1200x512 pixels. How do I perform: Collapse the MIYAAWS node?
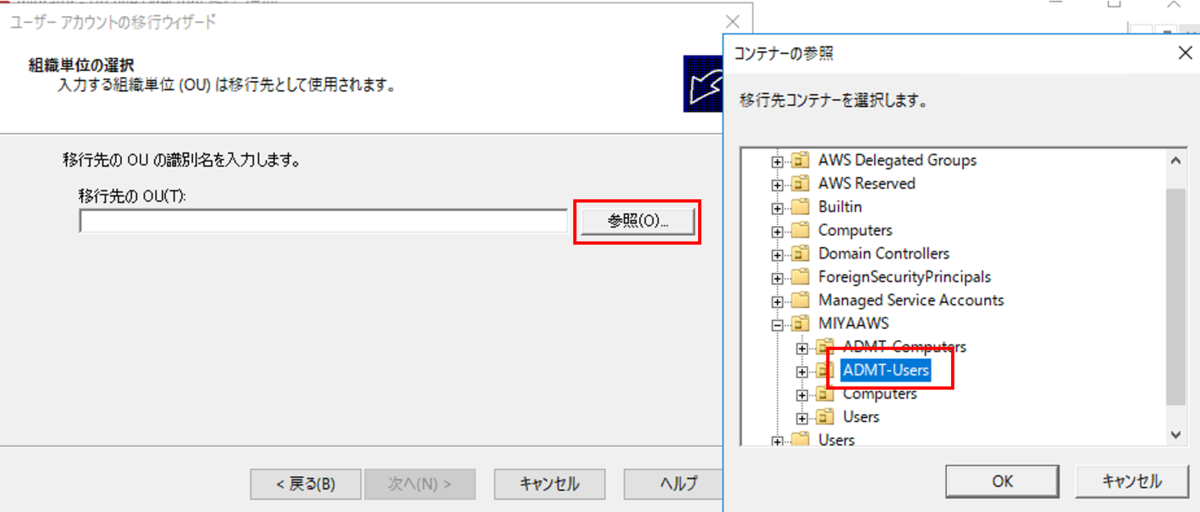(x=777, y=324)
